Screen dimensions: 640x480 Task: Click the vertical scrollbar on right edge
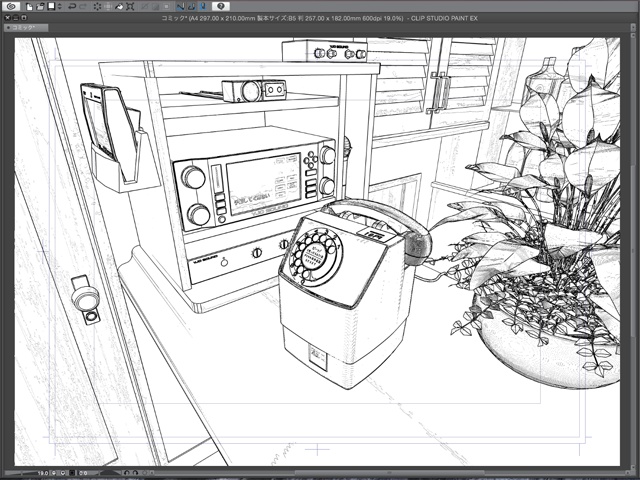coord(633,253)
